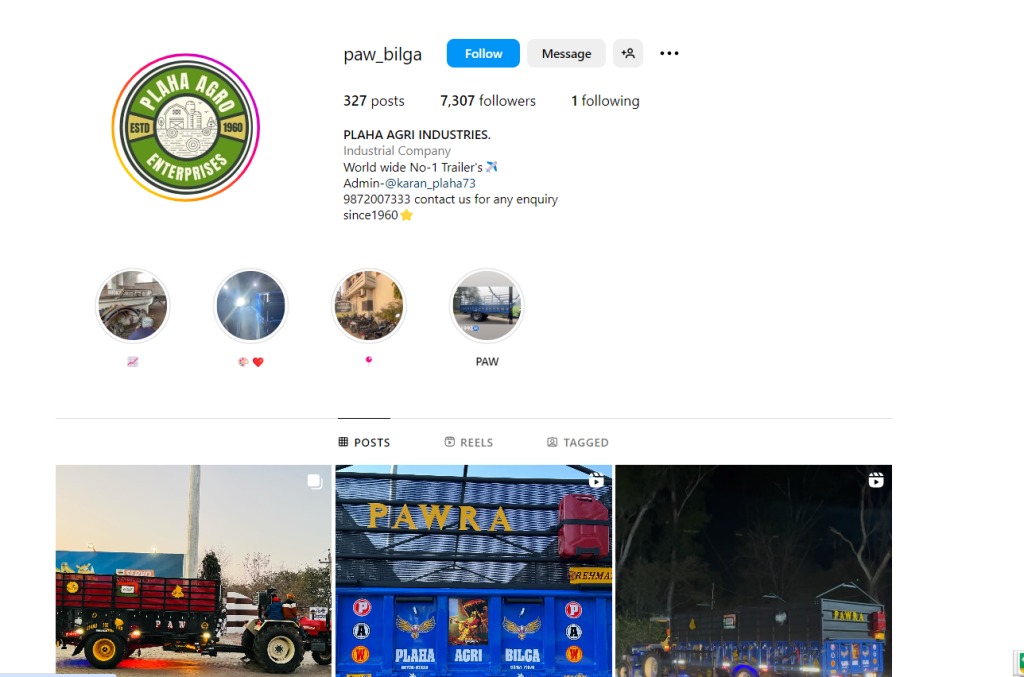Open the PAW story highlight
Screen dimensions: 1024x677
pos(487,306)
